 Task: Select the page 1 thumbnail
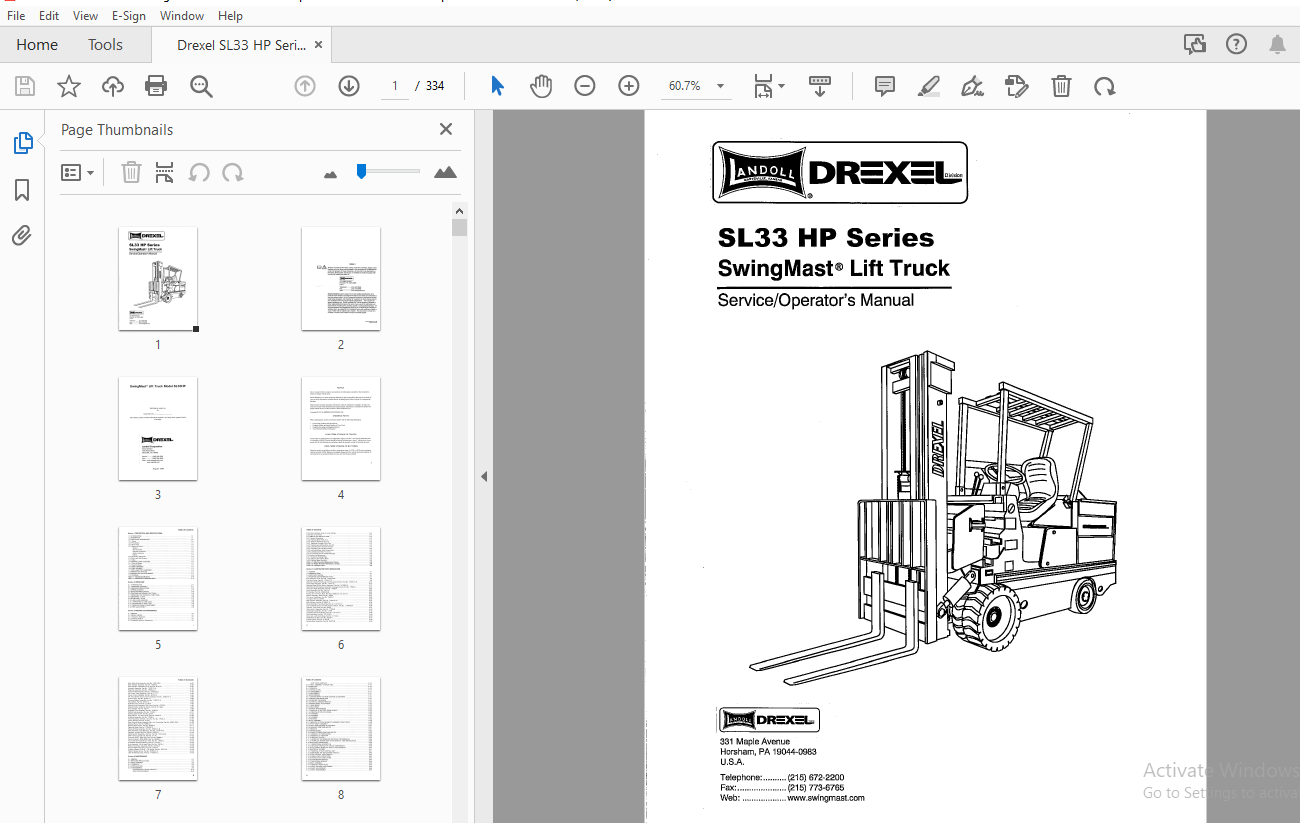[x=158, y=279]
